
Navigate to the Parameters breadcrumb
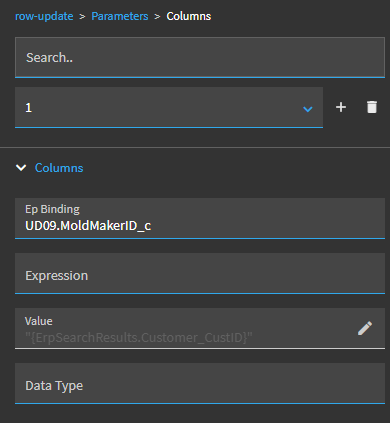(x=120, y=16)
